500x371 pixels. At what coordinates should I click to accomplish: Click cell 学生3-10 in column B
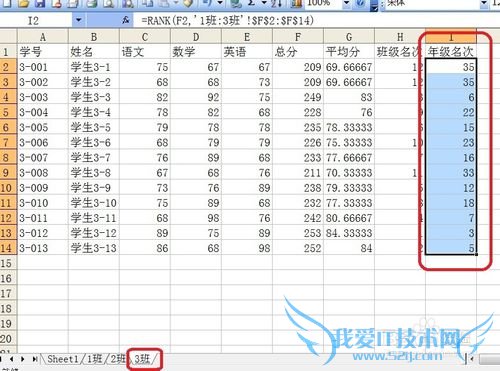[x=94, y=203]
